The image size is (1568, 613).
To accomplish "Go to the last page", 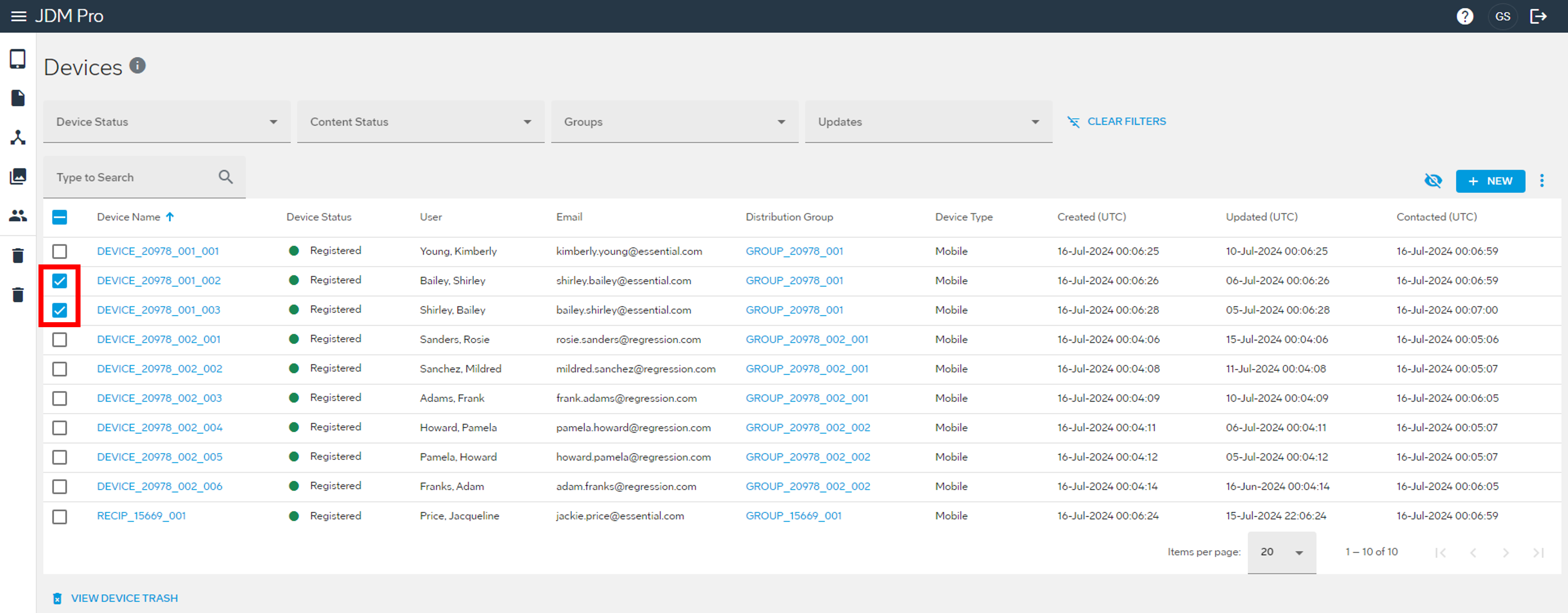I will tap(1538, 553).
